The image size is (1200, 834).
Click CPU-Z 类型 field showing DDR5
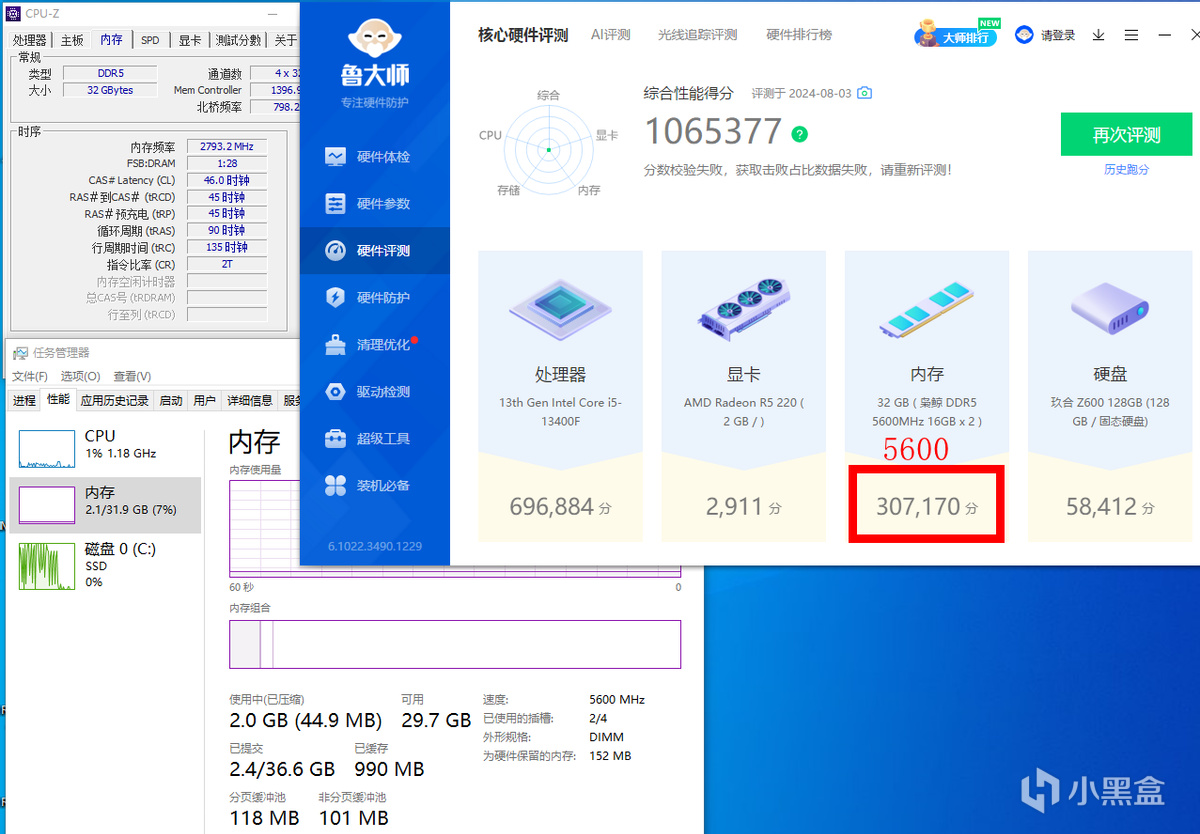click(x=109, y=73)
